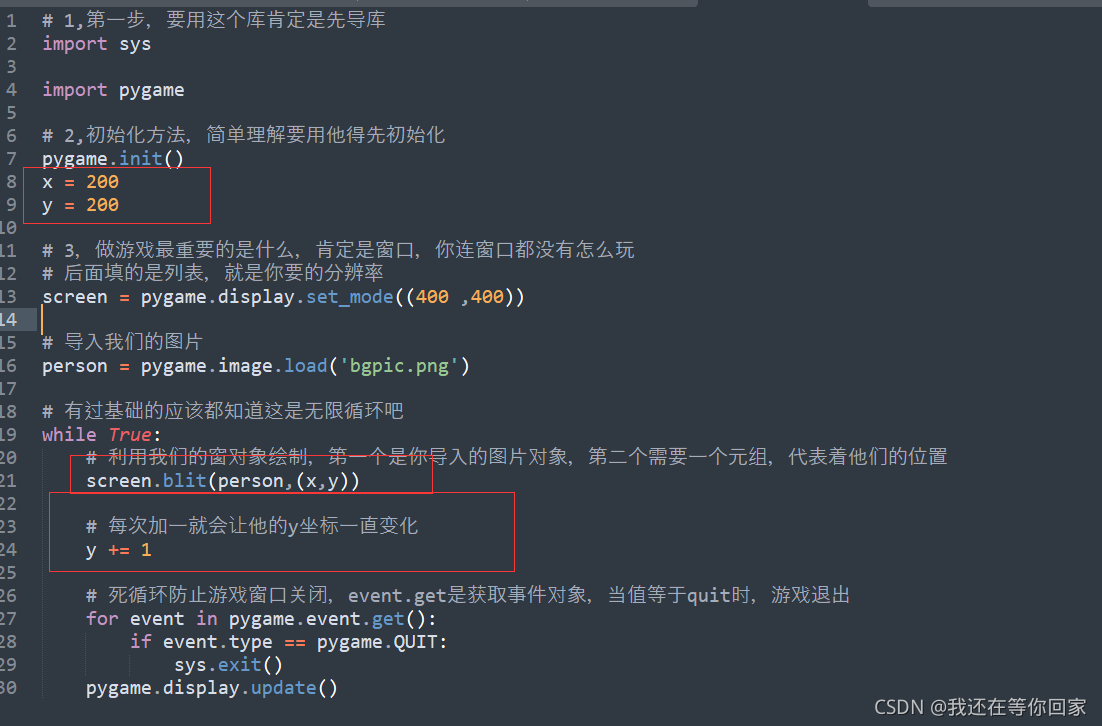Screen dimensions: 1102x726
Task: Click line number 1 in the gutter
Action: [11, 21]
